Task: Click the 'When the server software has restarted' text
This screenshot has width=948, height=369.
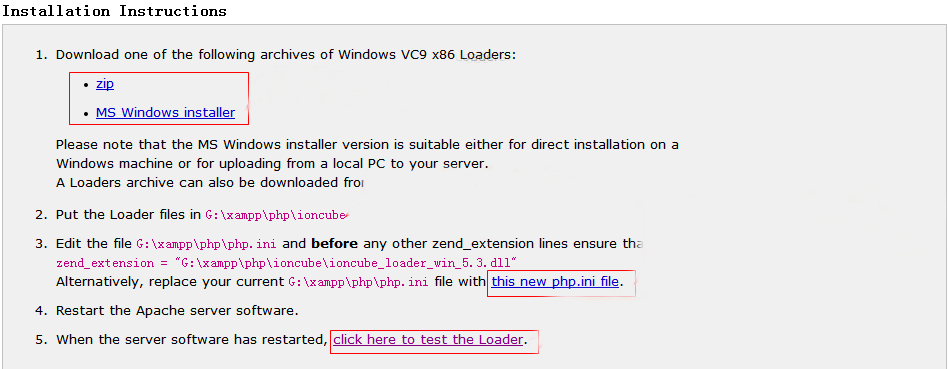Action: [x=192, y=339]
